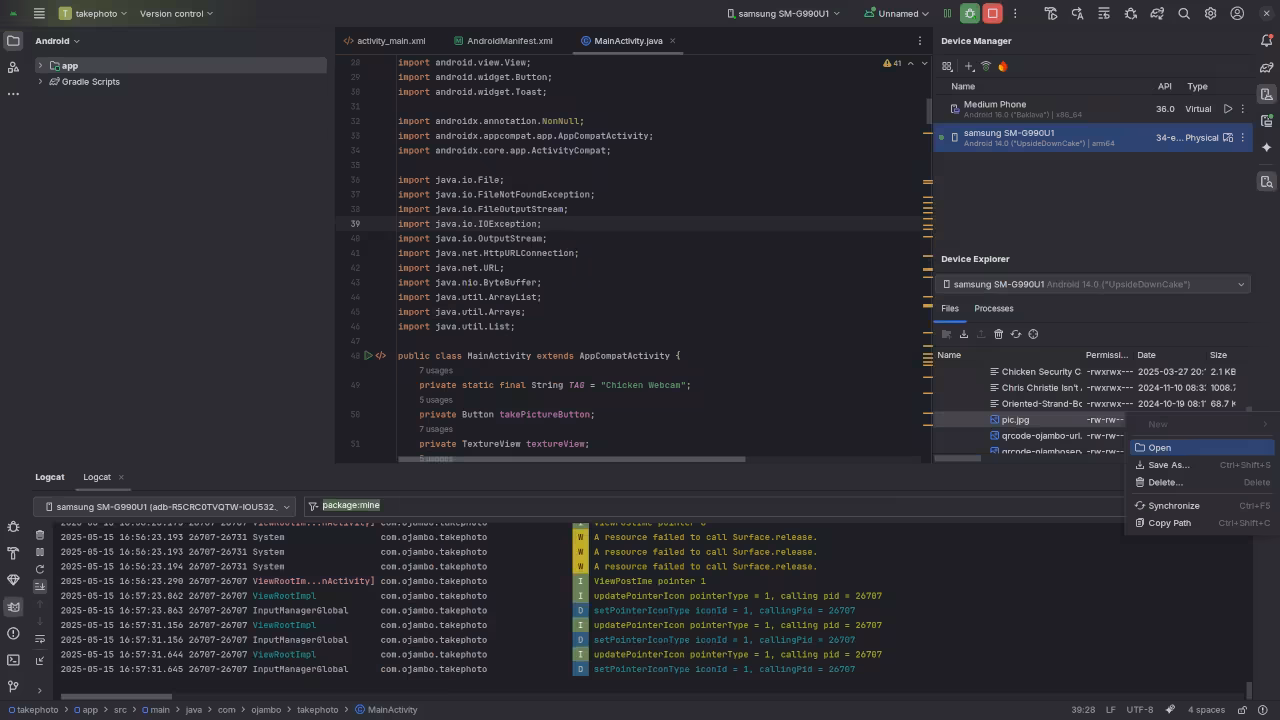Open the Project tool window
The width and height of the screenshot is (1280, 720).
point(13,41)
